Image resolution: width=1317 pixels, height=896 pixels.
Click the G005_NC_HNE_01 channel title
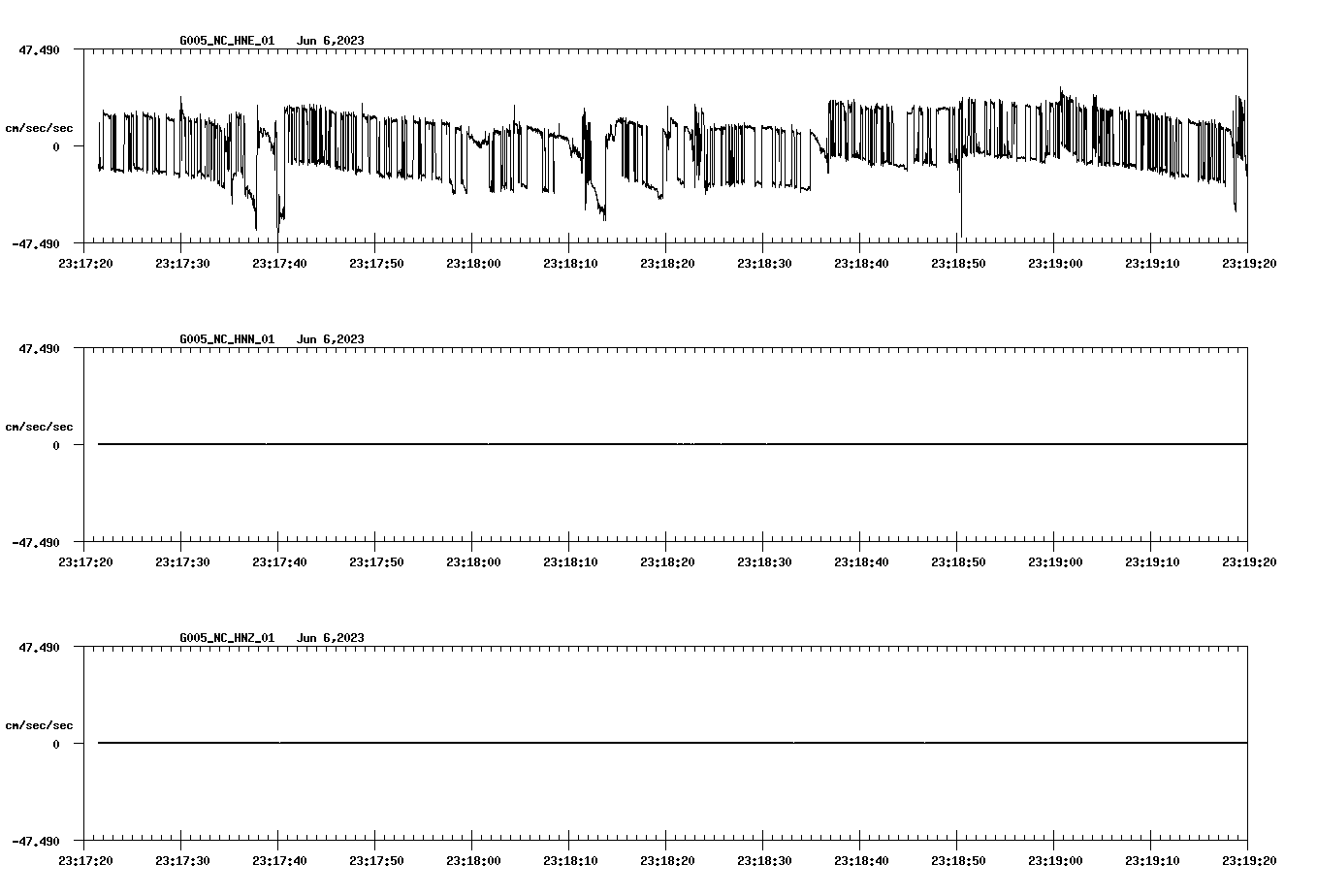pyautogui.click(x=225, y=41)
